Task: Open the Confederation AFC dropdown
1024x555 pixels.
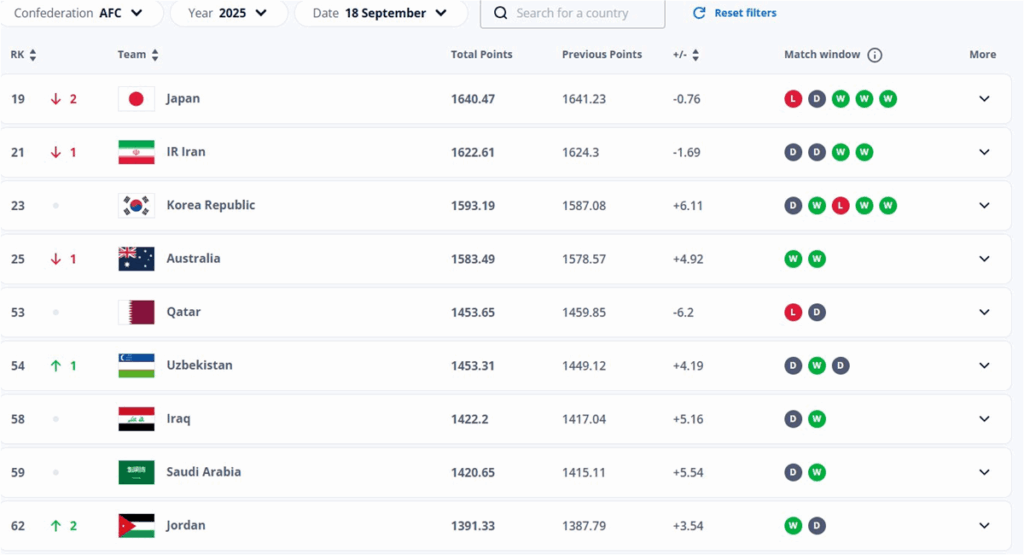Action: point(78,13)
